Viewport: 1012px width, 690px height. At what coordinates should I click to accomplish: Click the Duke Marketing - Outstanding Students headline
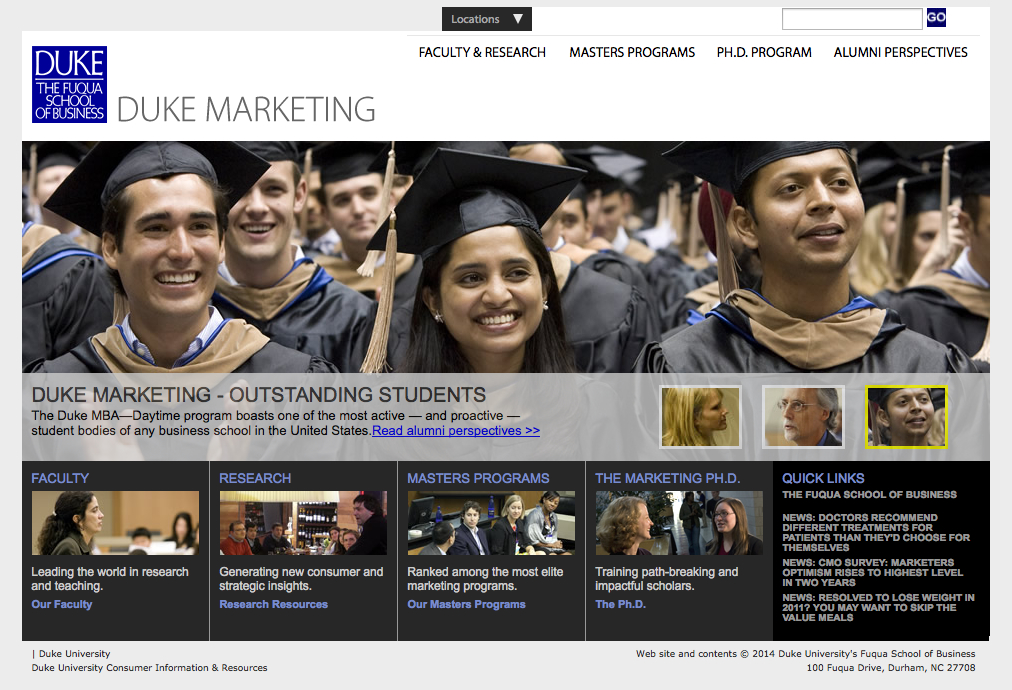click(x=259, y=394)
